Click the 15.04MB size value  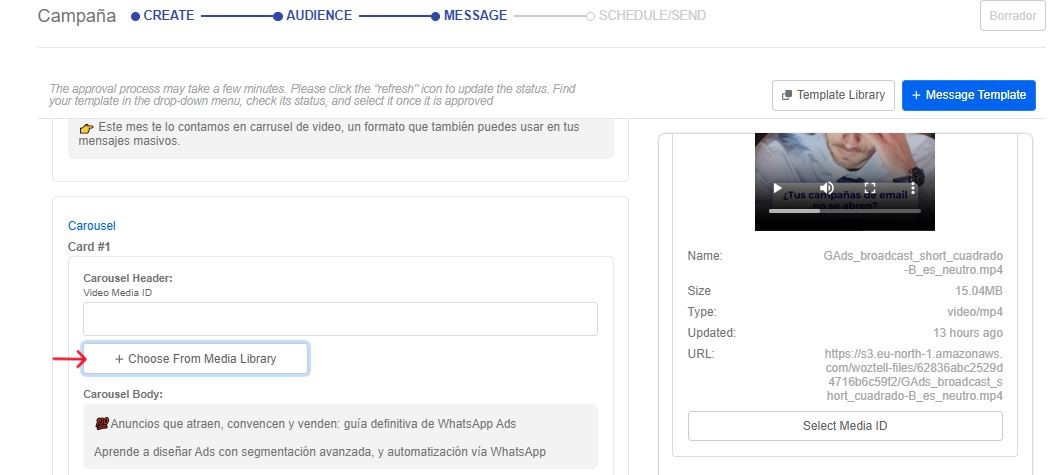coord(978,291)
